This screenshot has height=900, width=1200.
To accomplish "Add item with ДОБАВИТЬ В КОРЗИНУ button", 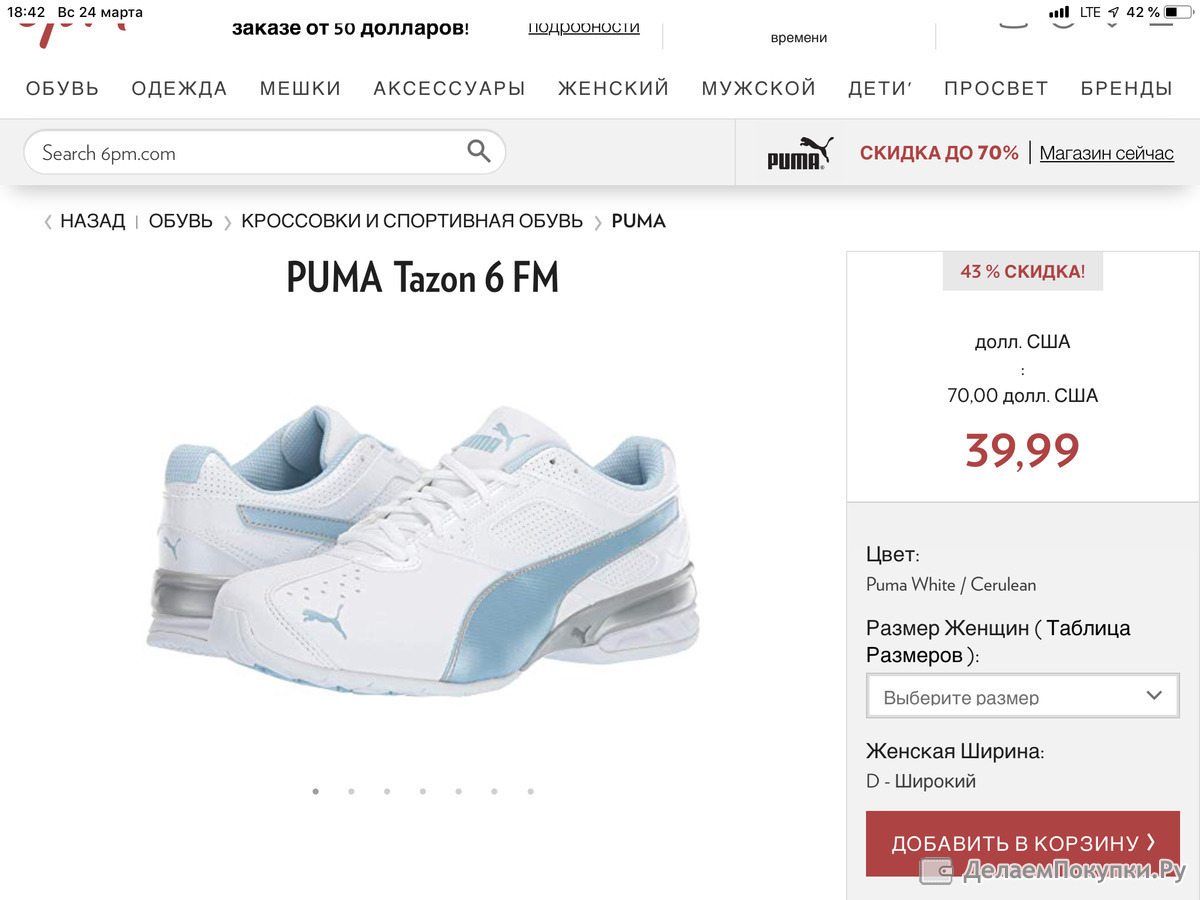I will [1023, 843].
